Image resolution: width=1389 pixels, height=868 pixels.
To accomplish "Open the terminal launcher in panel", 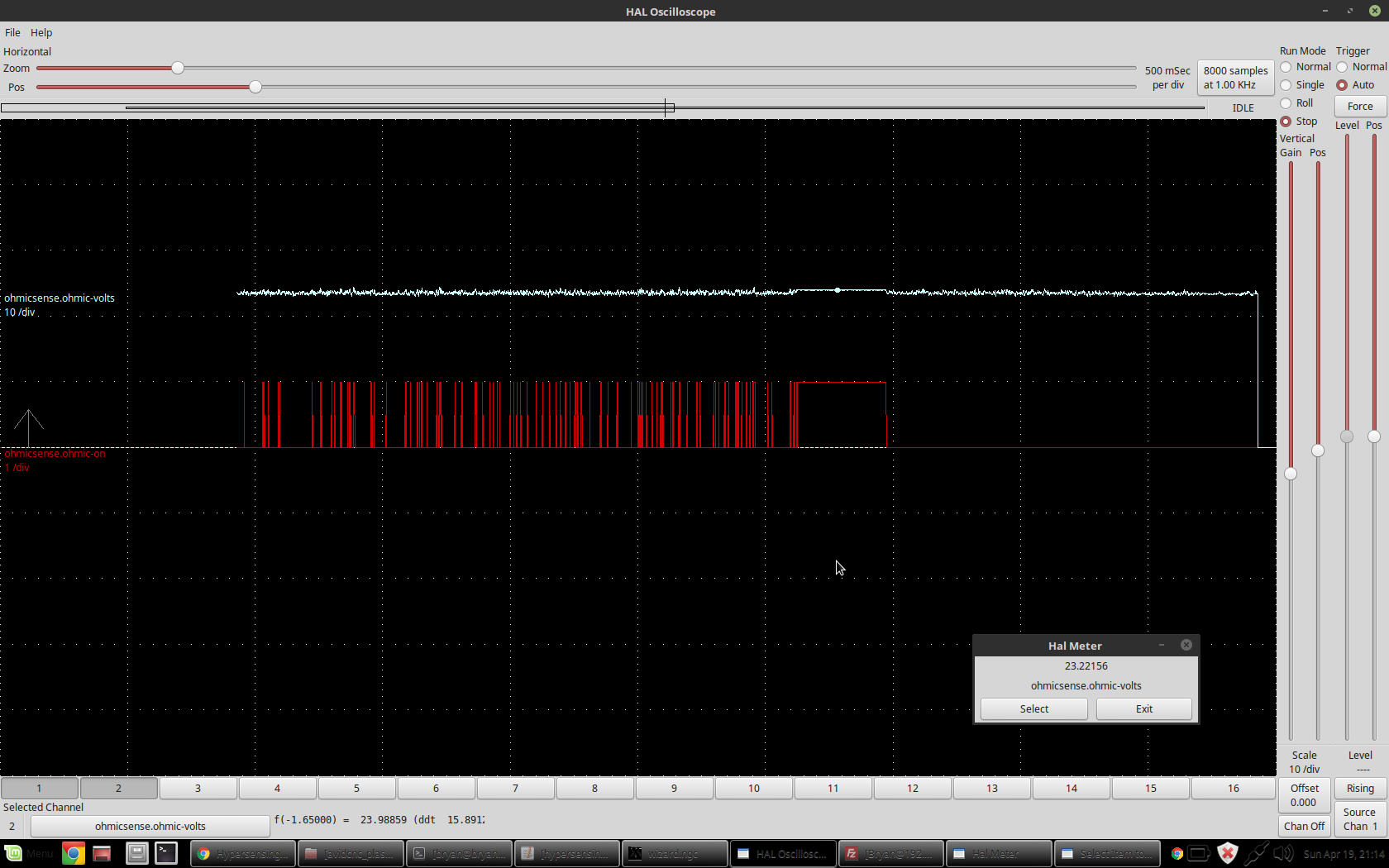I will tap(166, 854).
